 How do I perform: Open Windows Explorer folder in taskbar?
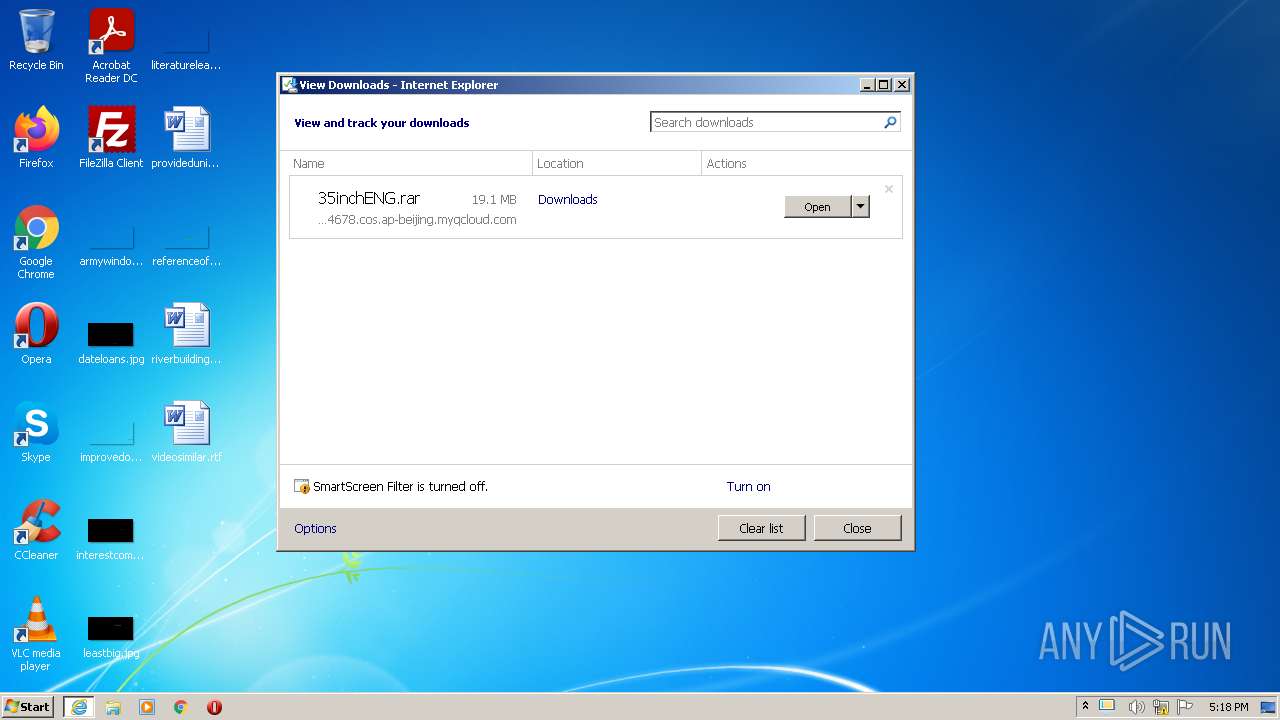(x=113, y=707)
